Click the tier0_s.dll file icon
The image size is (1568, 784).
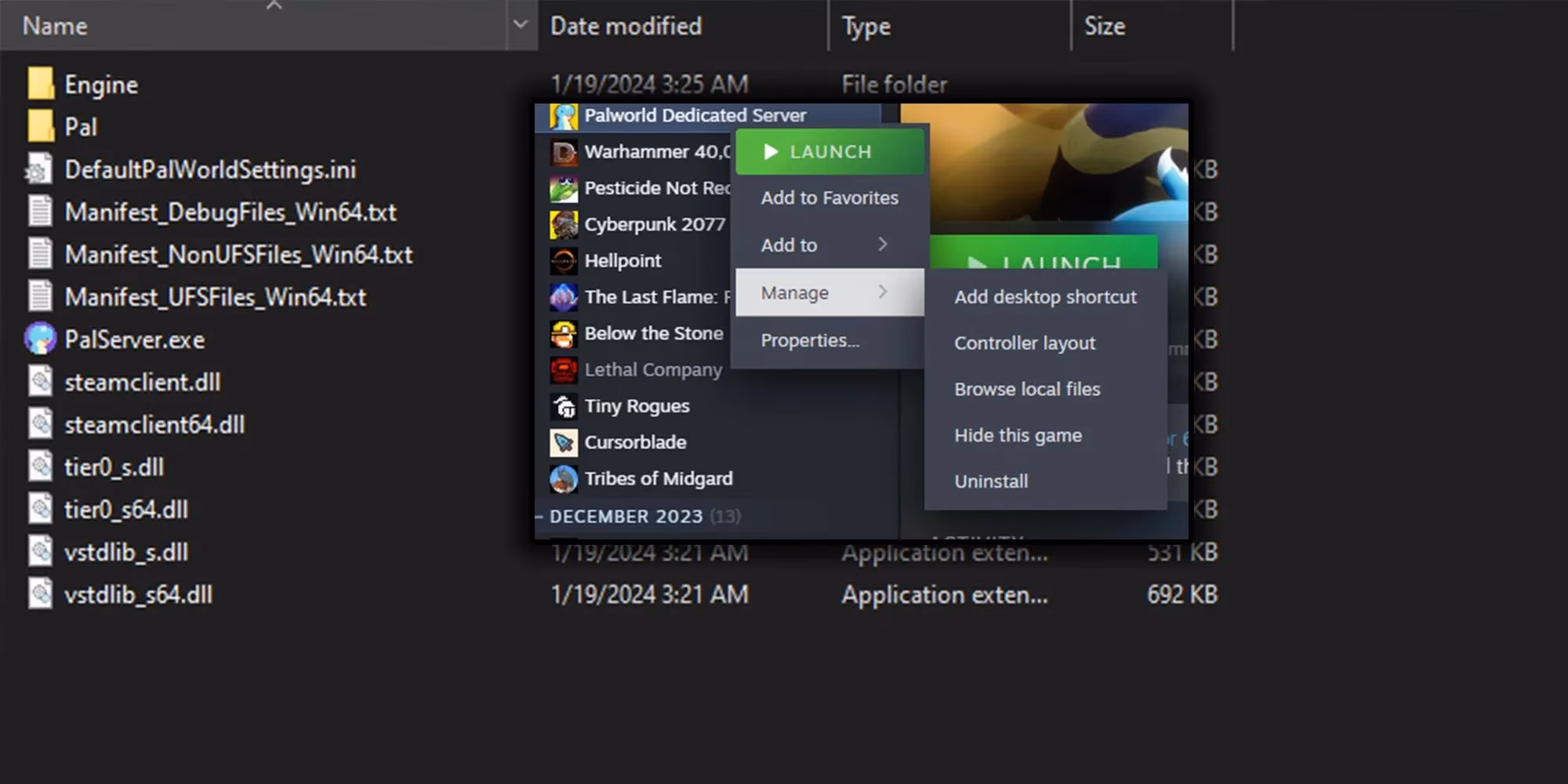coord(40,466)
